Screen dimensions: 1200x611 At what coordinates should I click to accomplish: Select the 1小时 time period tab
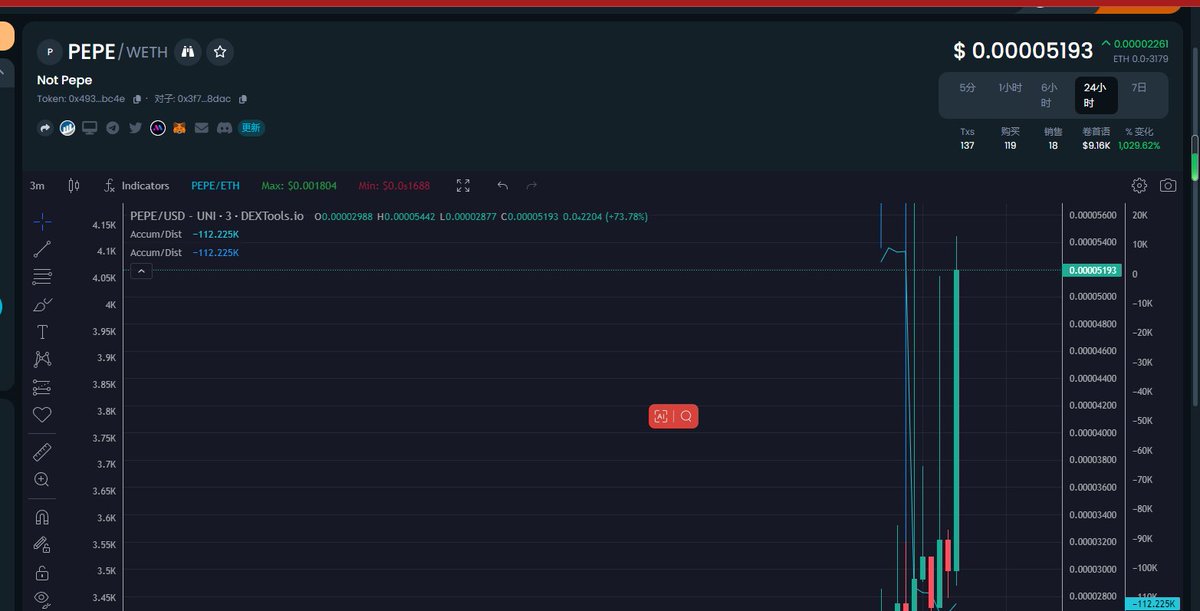coord(1009,88)
